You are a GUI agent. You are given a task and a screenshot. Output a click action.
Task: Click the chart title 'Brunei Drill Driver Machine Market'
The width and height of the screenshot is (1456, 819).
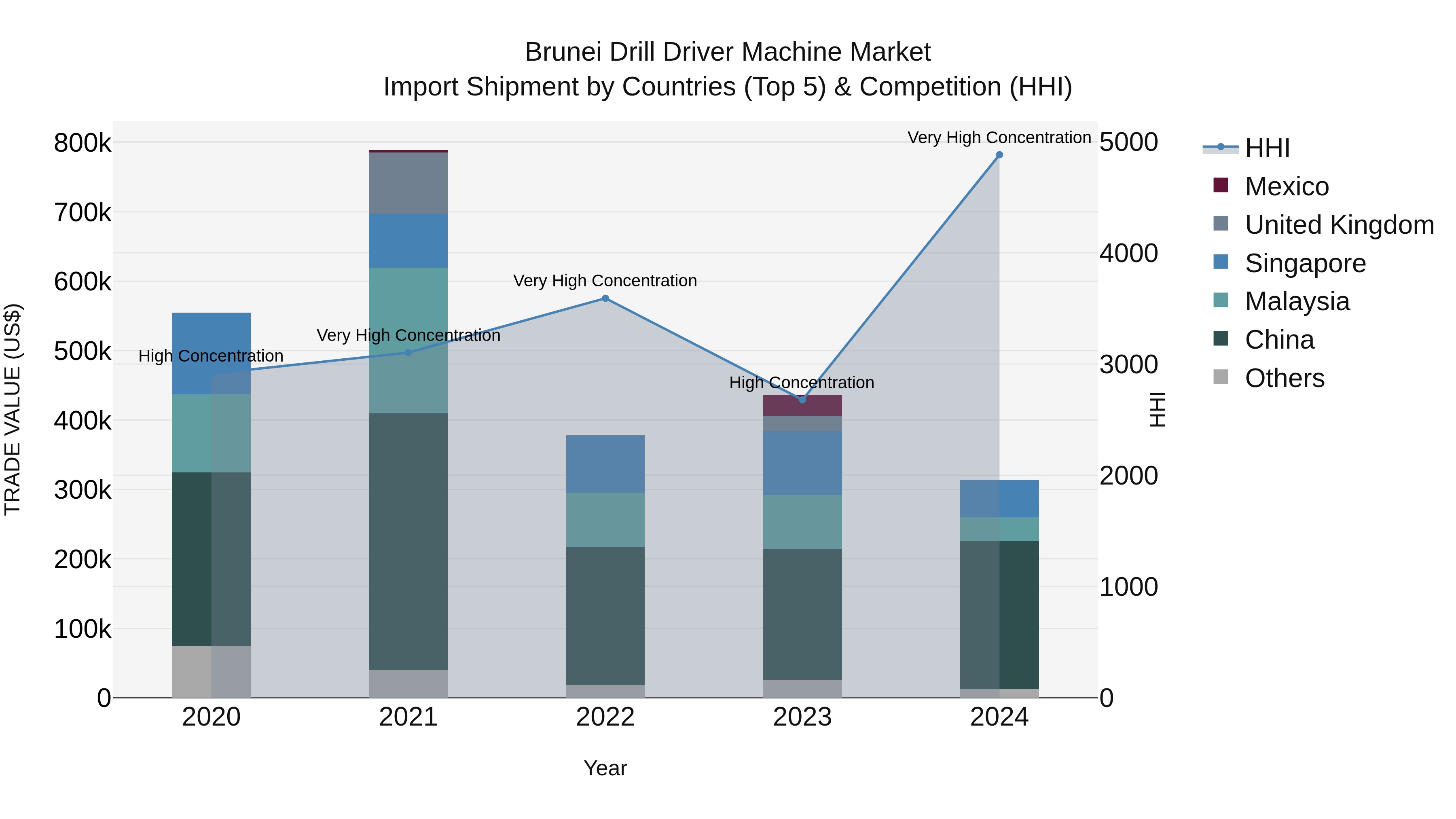pyautogui.click(x=728, y=52)
